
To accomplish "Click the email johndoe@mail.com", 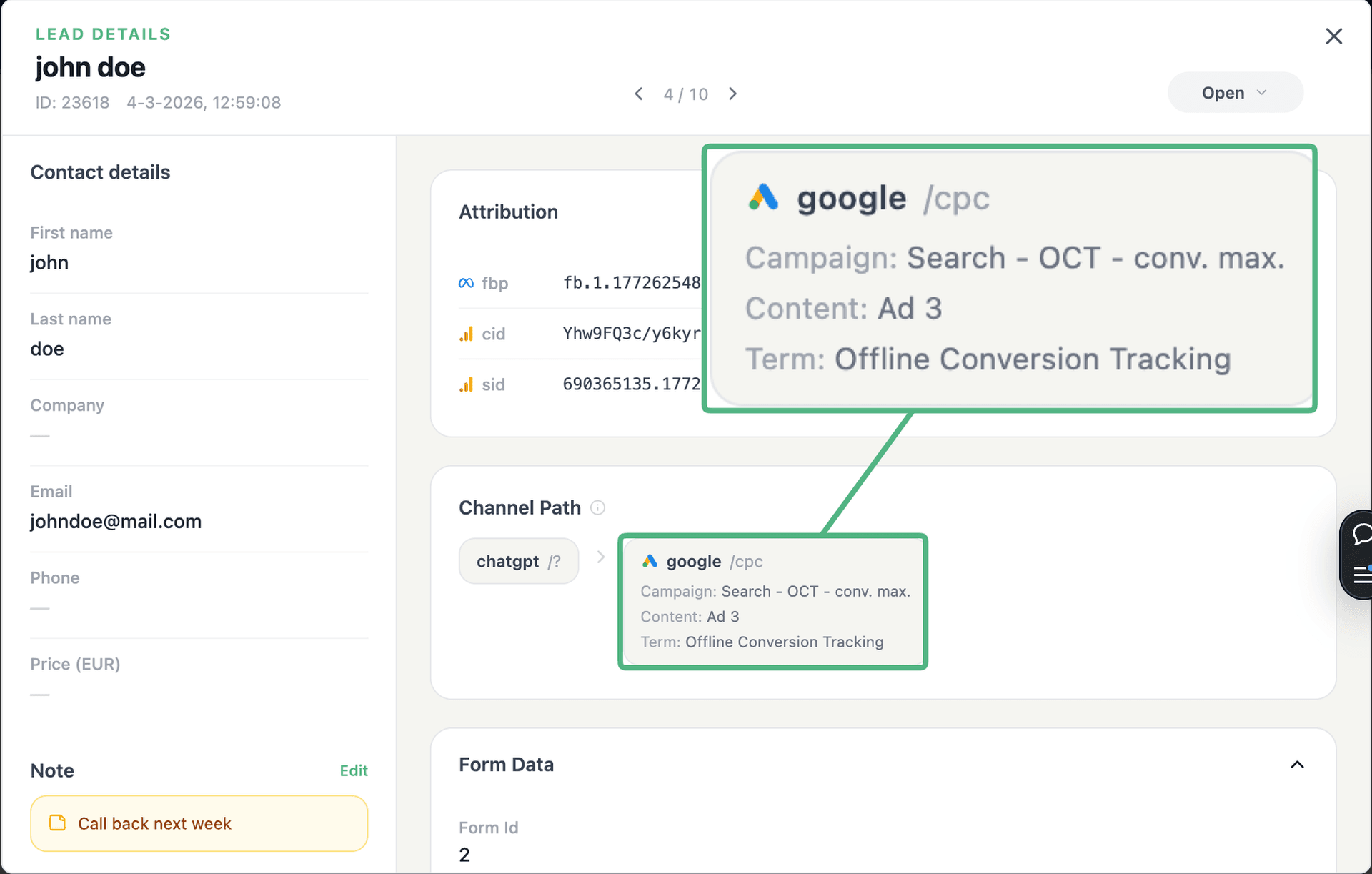I will click(x=116, y=521).
